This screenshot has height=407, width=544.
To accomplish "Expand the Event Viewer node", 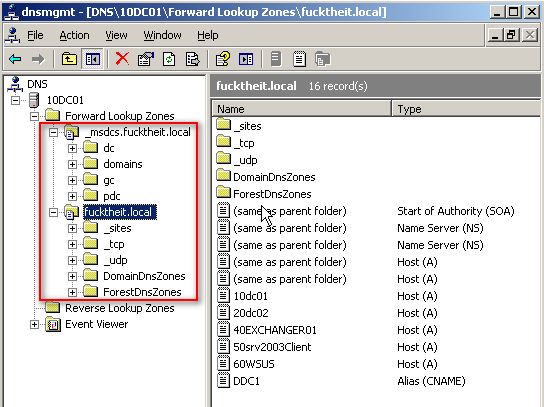I will [34, 325].
